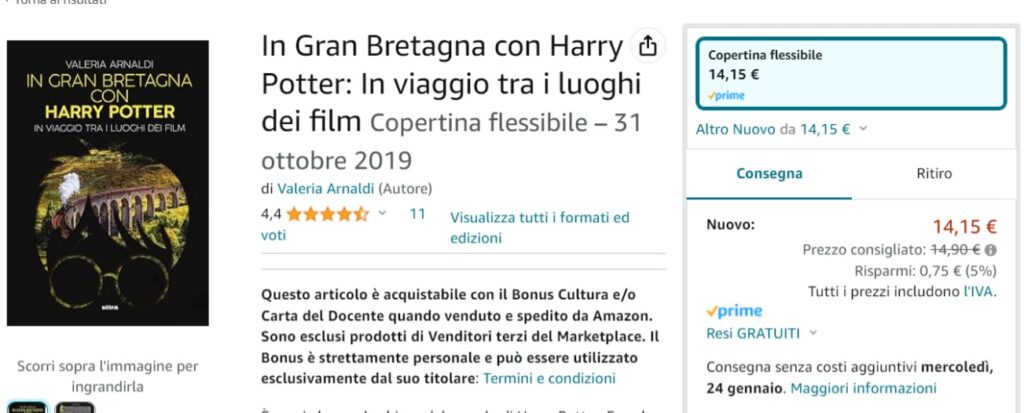Open the l'IVA link
This screenshot has height=413, width=1024.
click(980, 292)
